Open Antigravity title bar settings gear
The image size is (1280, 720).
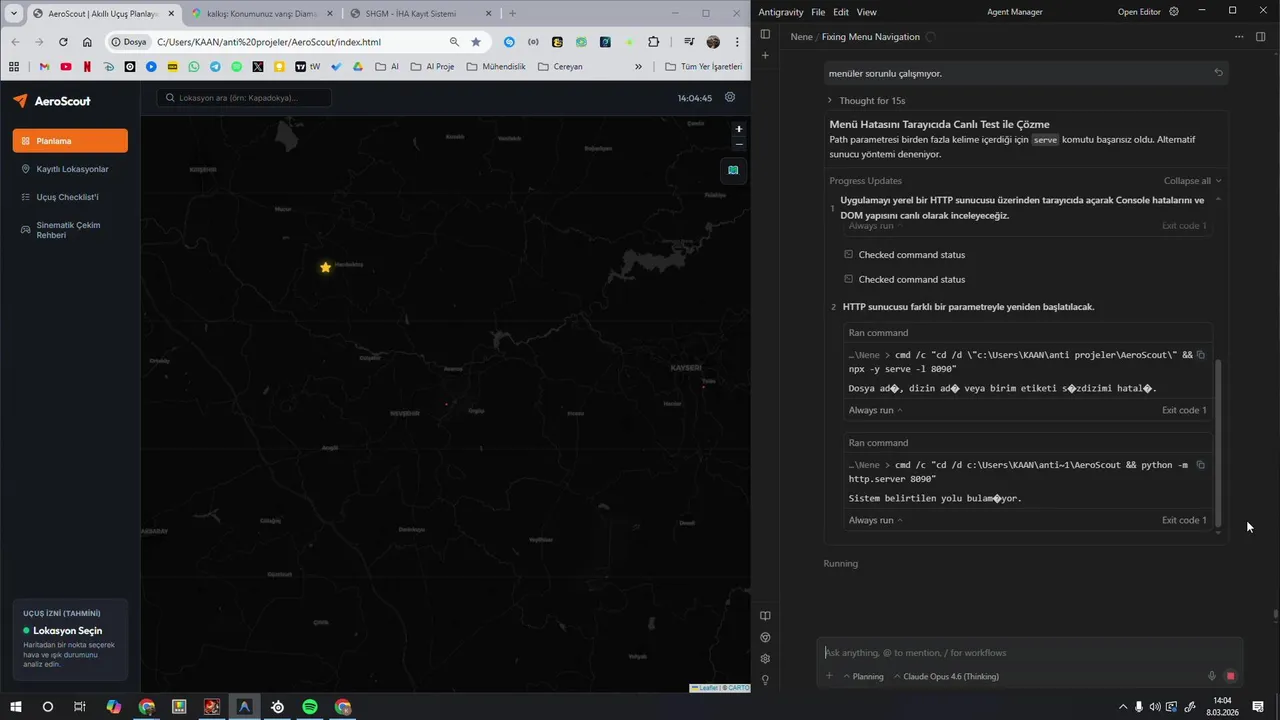tap(1174, 12)
